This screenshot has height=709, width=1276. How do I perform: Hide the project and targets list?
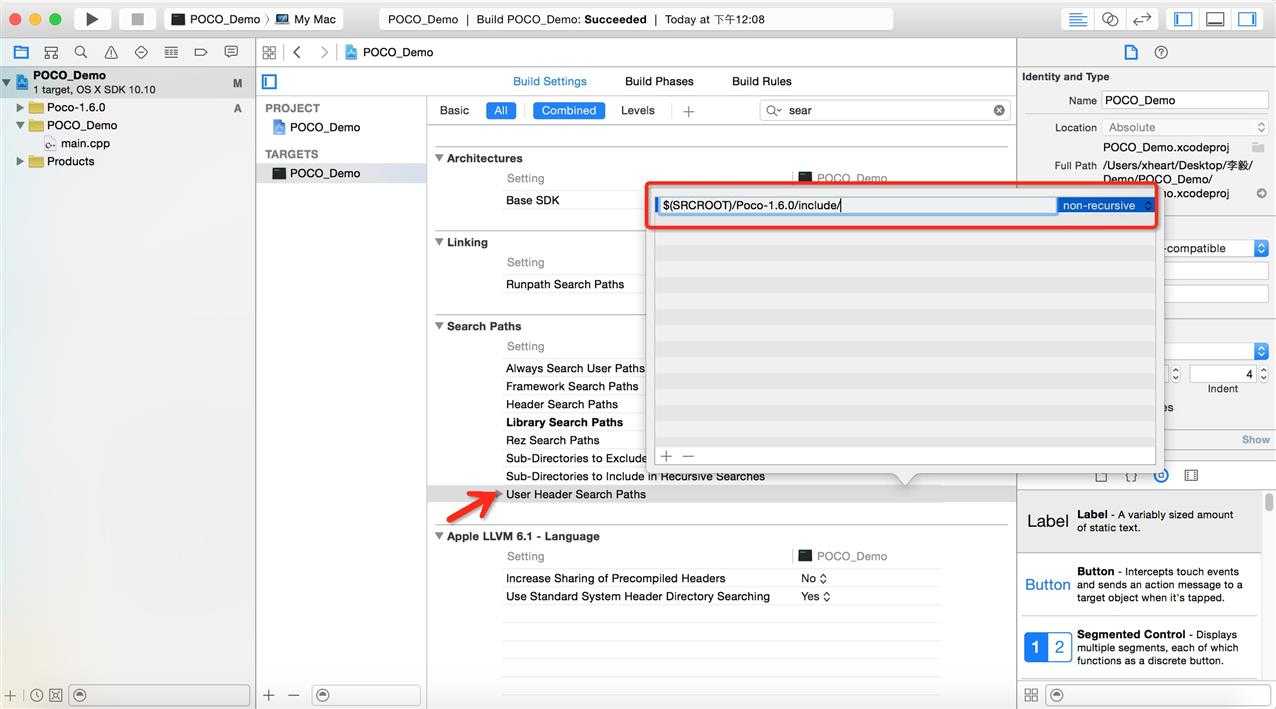pyautogui.click(x=269, y=81)
